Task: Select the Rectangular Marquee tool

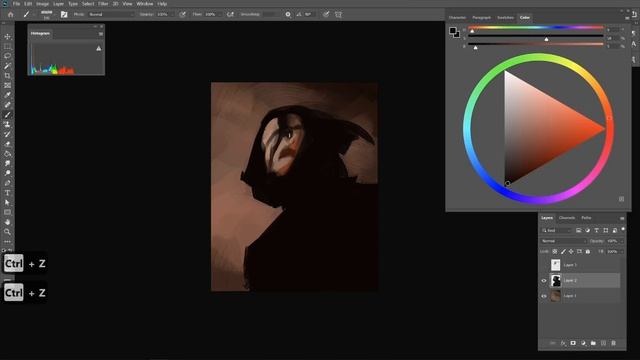Action: click(x=7, y=47)
